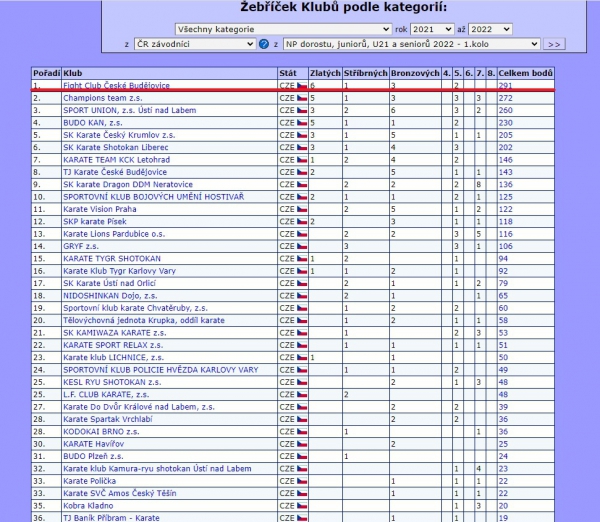The image size is (600, 522).
Task: Open Karate klub LICHNICE link
Action: click(113, 357)
